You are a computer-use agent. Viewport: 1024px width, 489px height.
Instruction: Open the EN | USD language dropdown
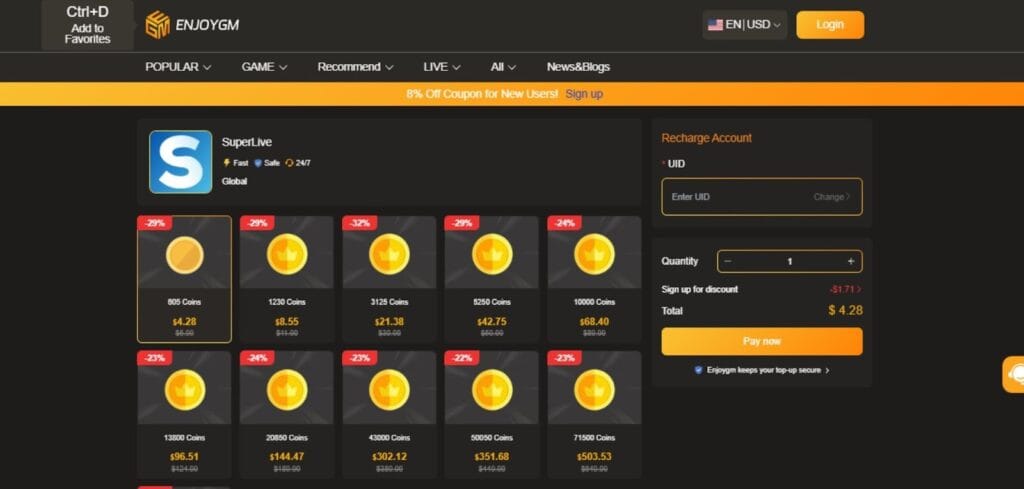click(x=745, y=25)
